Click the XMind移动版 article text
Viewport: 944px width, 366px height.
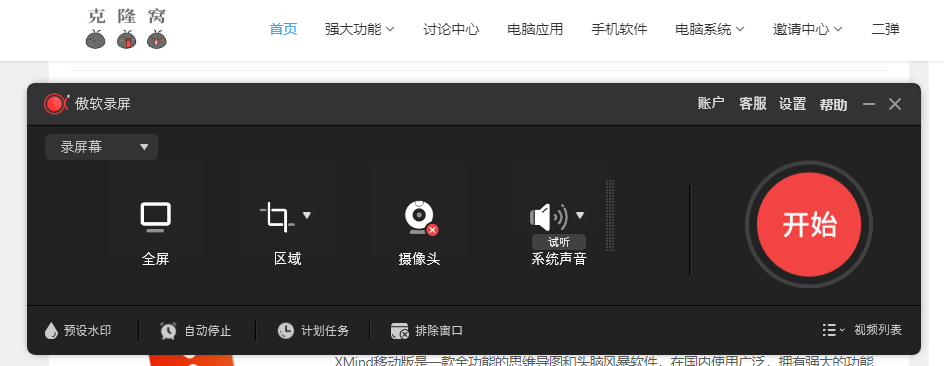coord(604,361)
